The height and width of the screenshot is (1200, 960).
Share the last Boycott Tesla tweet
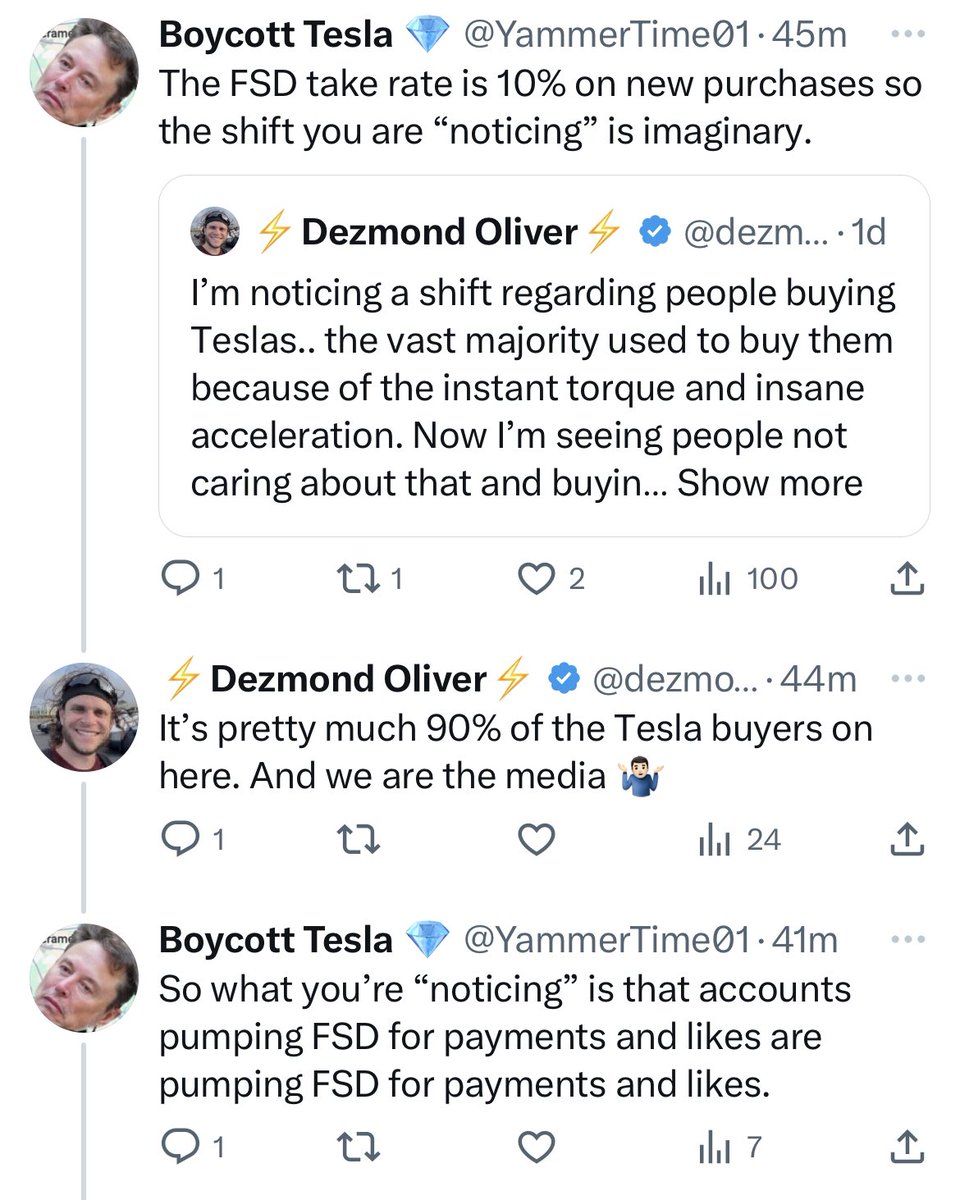[x=904, y=1146]
